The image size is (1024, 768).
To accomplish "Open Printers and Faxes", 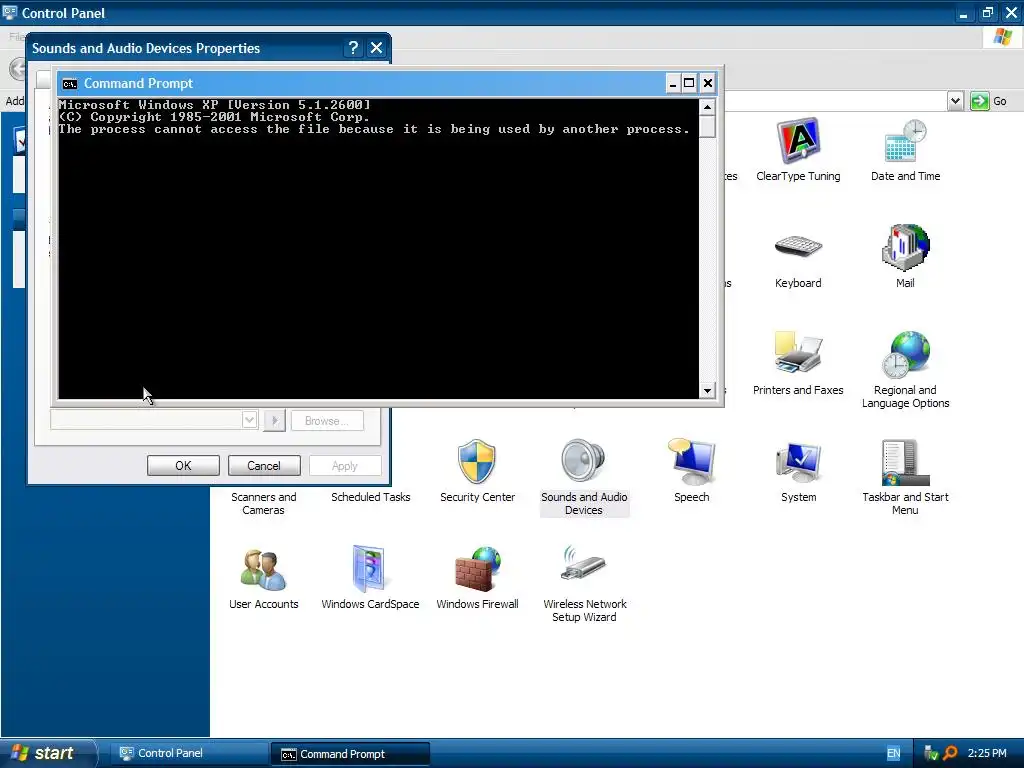I will (x=798, y=364).
